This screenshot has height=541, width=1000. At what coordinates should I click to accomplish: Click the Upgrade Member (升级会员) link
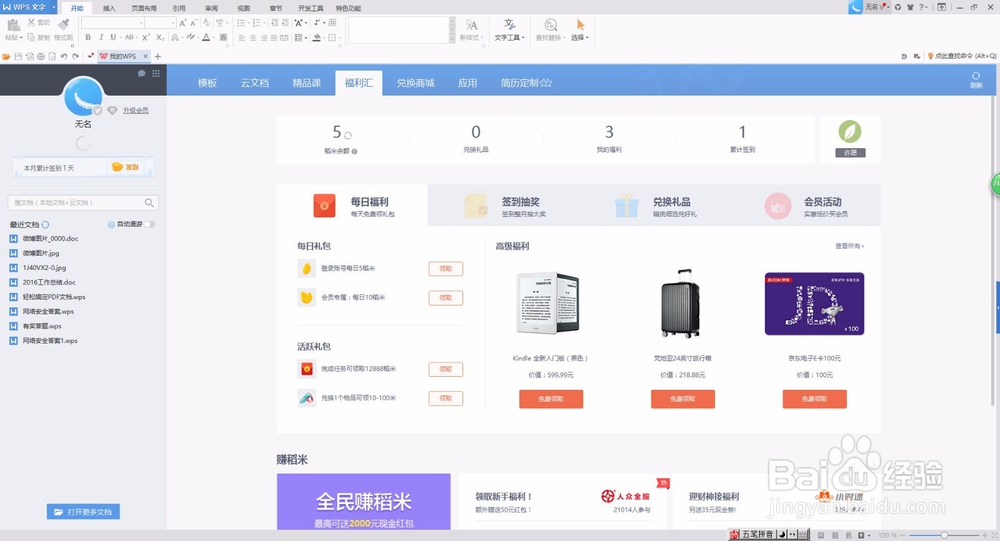pos(136,110)
